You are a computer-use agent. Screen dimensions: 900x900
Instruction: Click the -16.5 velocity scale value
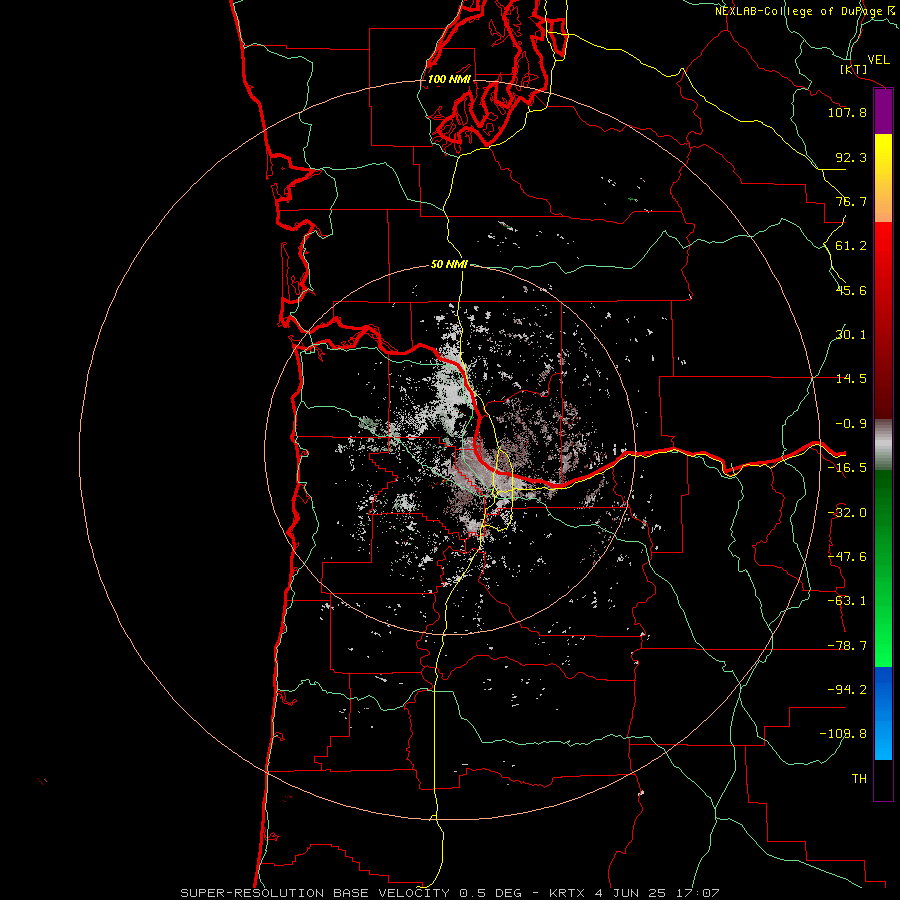tap(847, 468)
